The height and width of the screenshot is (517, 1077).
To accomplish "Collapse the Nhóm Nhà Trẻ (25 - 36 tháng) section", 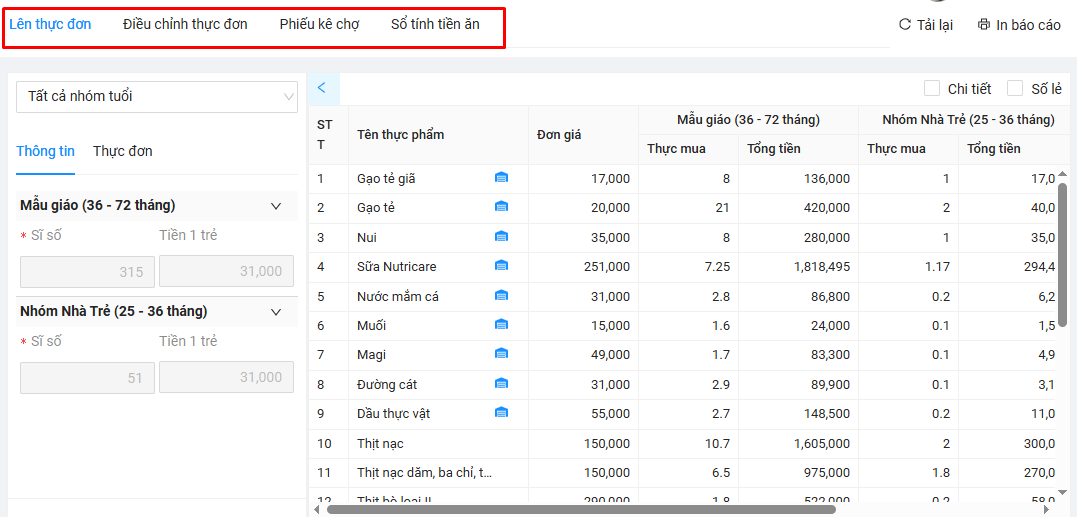I will click(276, 312).
